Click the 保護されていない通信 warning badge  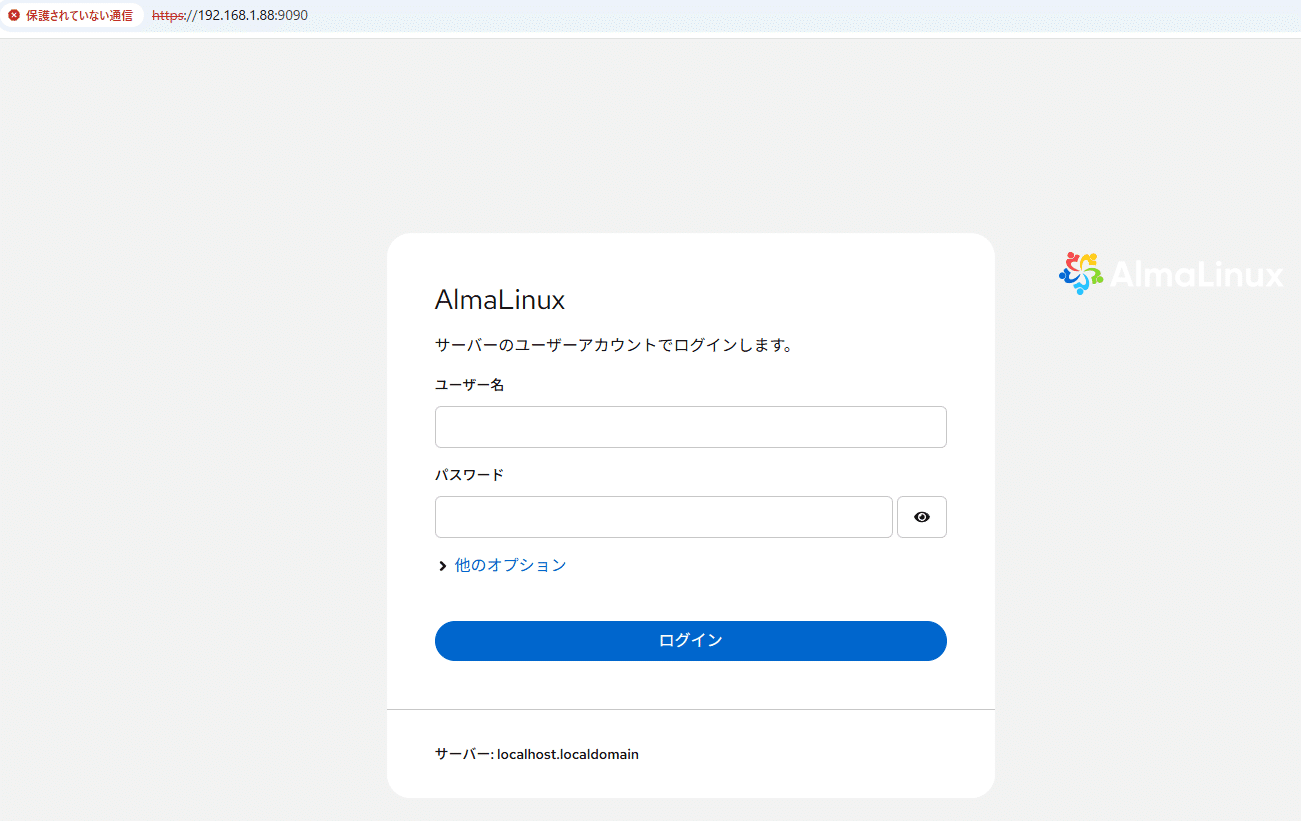(x=70, y=15)
